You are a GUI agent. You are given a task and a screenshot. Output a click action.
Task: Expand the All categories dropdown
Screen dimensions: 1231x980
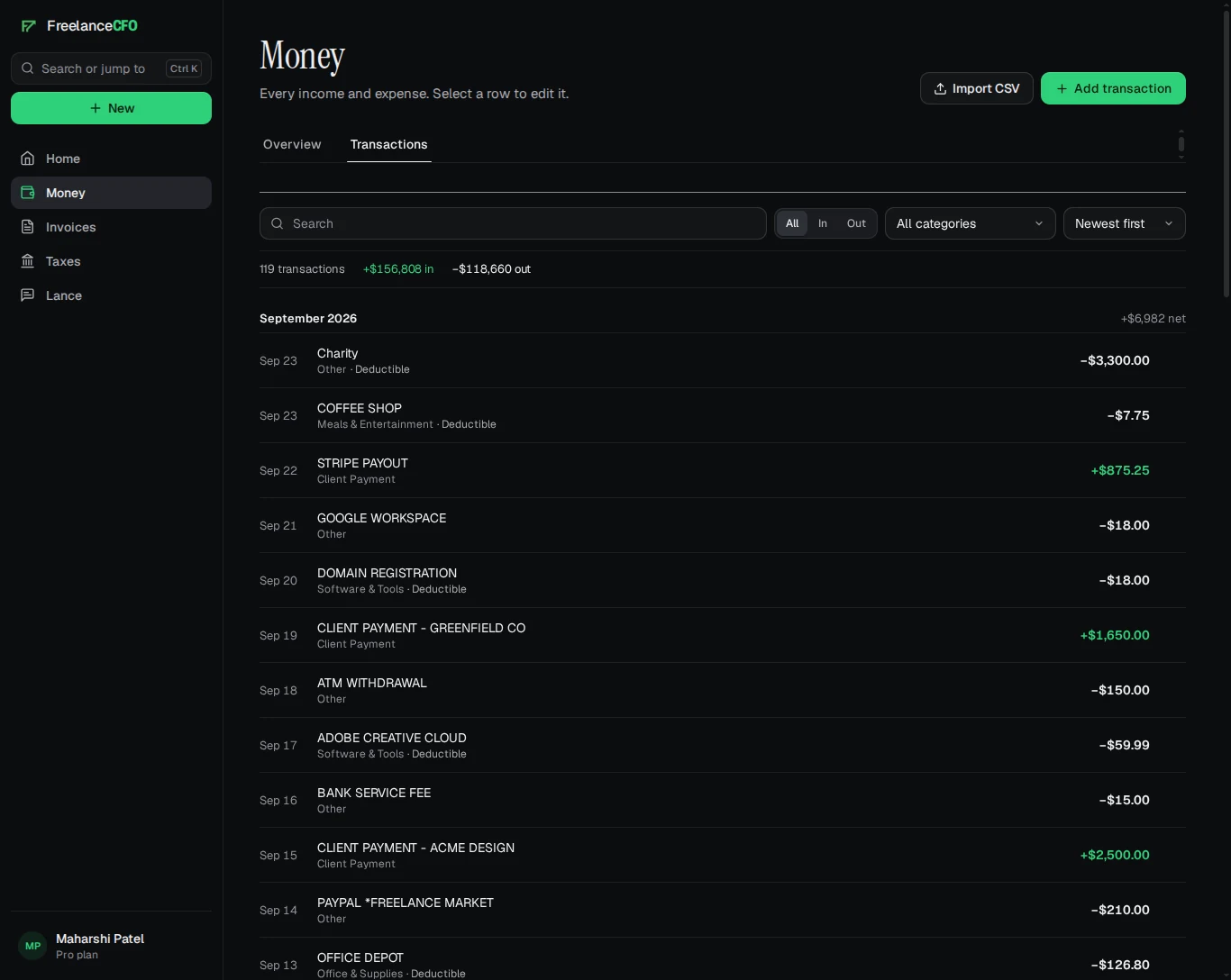pyautogui.click(x=971, y=223)
